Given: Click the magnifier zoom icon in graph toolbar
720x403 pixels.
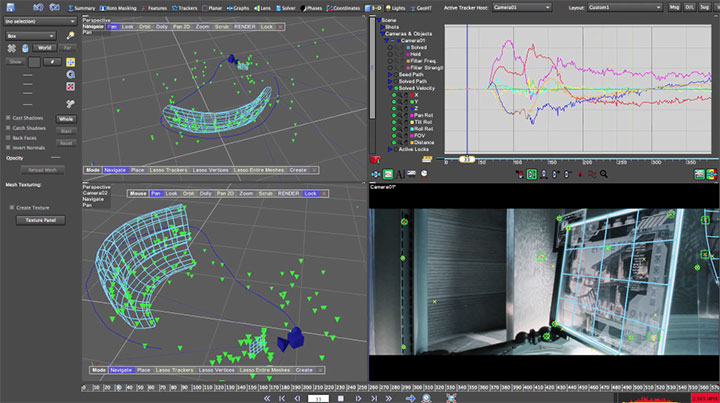Looking at the screenshot, I should pos(604,174).
